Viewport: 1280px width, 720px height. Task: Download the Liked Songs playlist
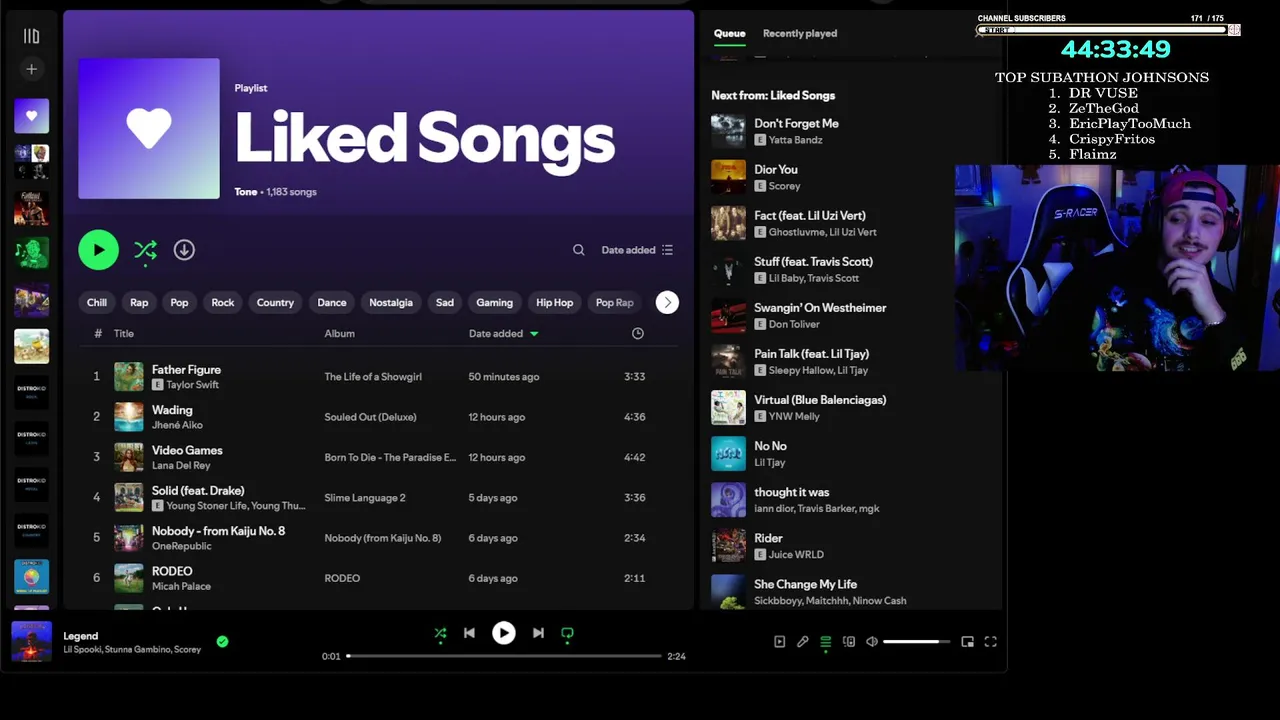point(184,250)
